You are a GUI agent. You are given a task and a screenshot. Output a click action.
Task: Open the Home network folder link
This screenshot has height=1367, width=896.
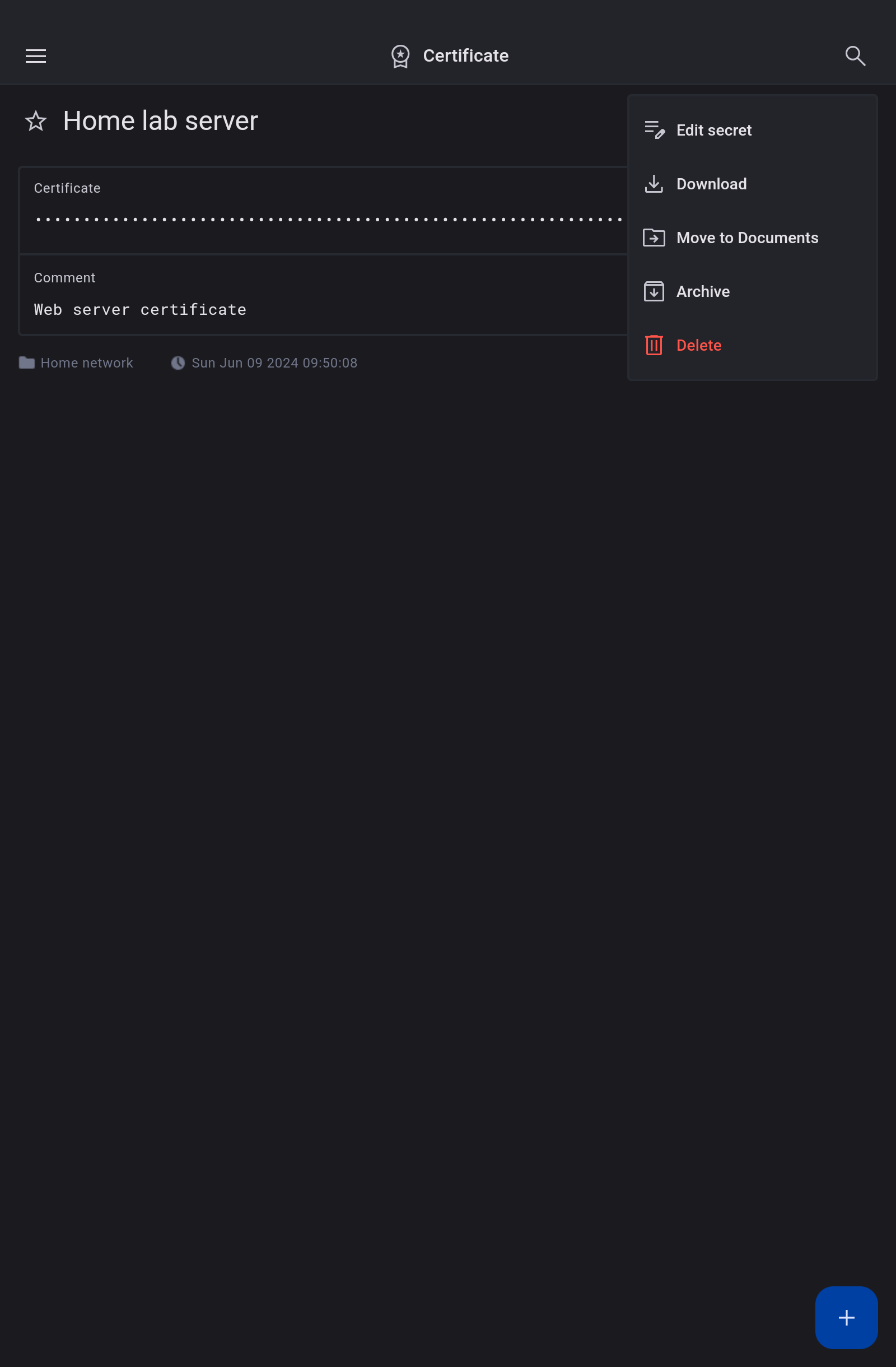(86, 363)
